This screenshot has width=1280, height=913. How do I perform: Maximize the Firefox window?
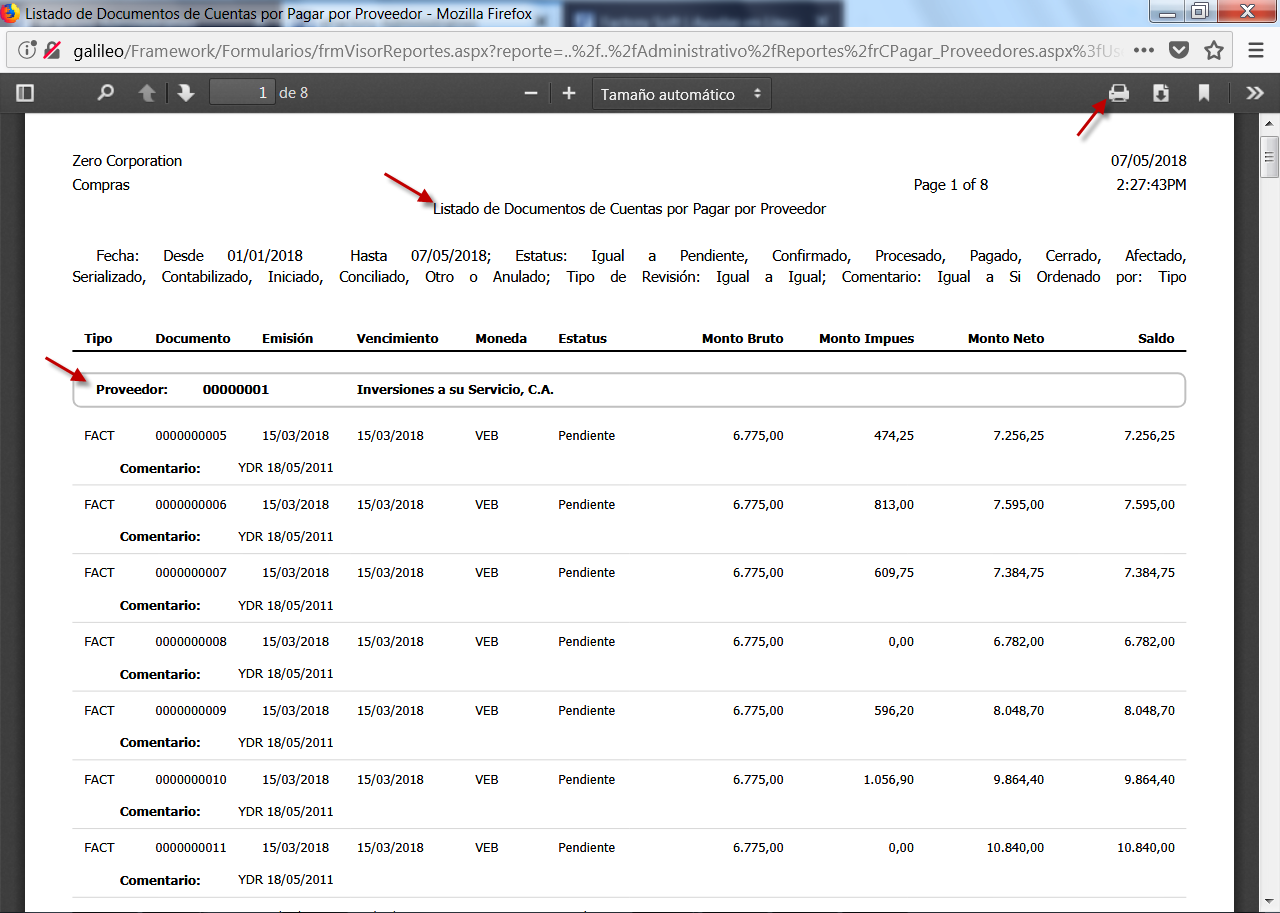tap(1199, 13)
